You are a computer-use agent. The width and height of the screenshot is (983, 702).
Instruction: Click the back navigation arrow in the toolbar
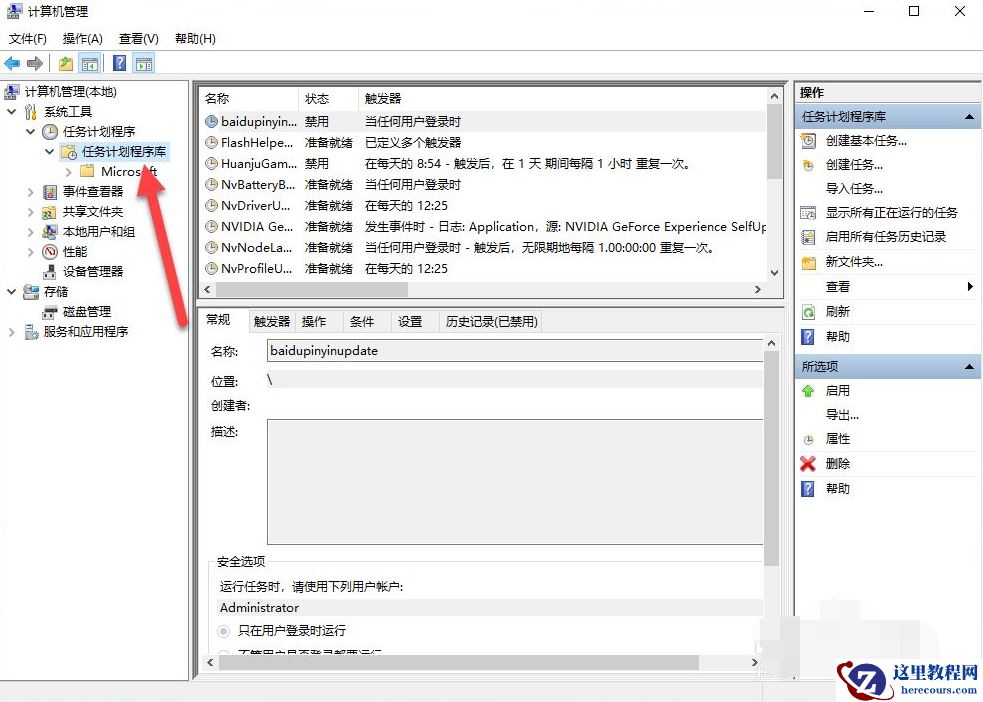pos(12,62)
